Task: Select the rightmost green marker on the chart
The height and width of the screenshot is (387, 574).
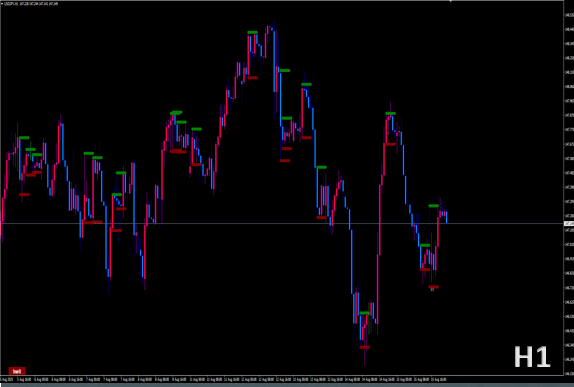Action: click(433, 206)
